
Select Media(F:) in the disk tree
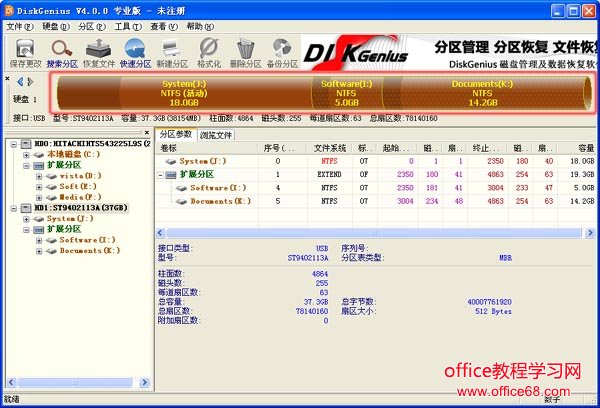pos(80,197)
